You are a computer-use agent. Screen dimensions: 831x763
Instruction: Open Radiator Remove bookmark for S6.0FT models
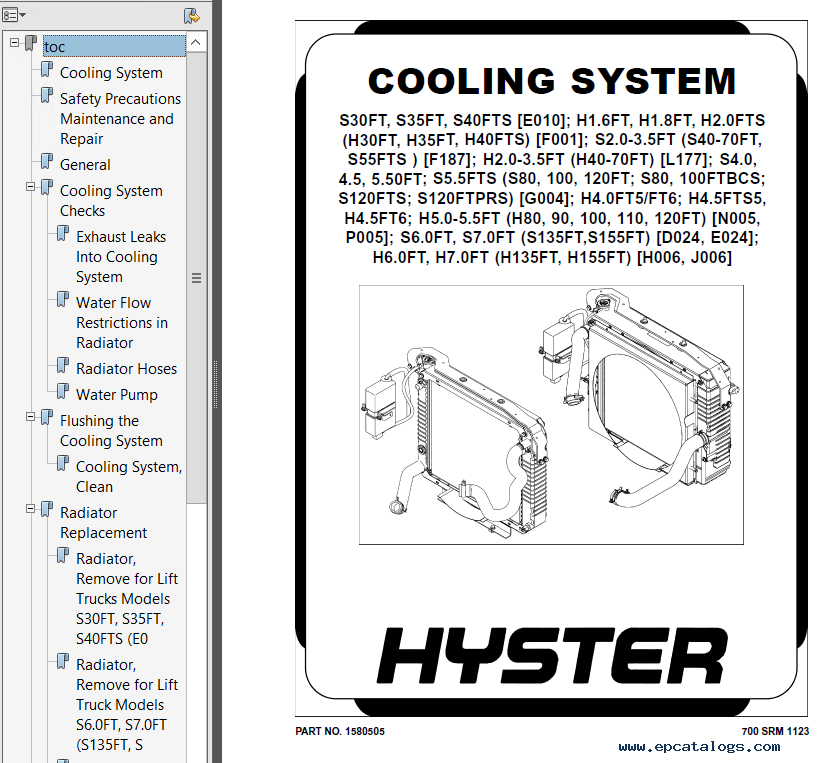127,705
